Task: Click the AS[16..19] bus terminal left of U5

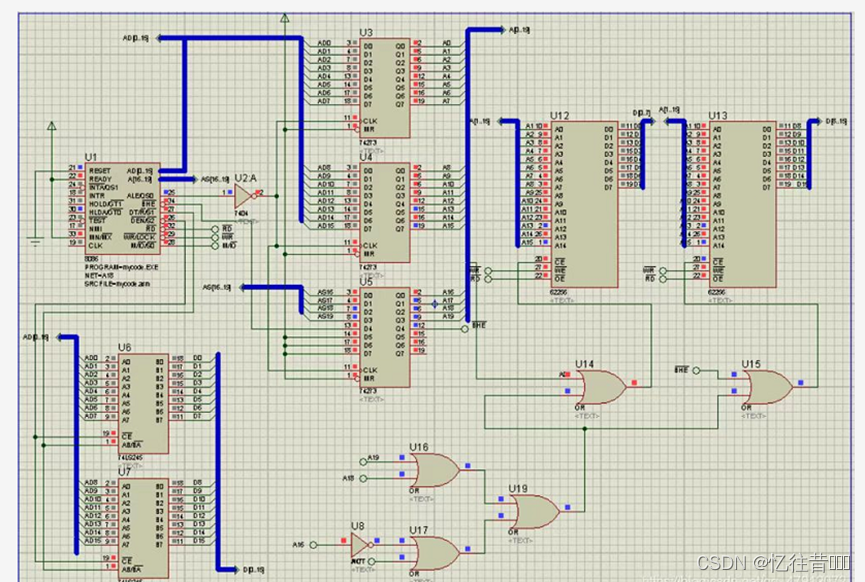Action: point(243,287)
